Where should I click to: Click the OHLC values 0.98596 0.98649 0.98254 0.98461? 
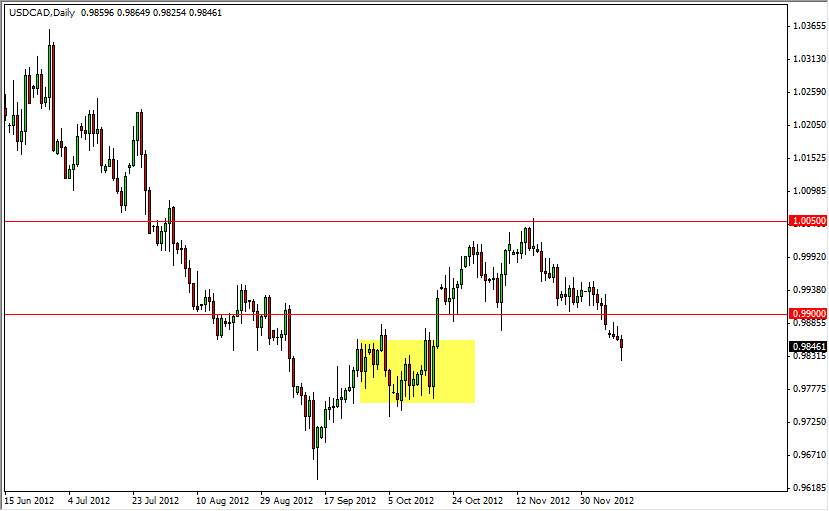click(151, 12)
